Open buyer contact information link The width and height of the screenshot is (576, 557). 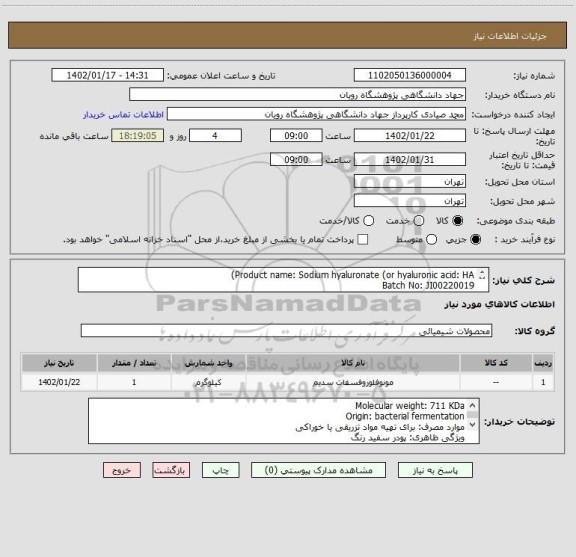pyautogui.click(x=123, y=115)
